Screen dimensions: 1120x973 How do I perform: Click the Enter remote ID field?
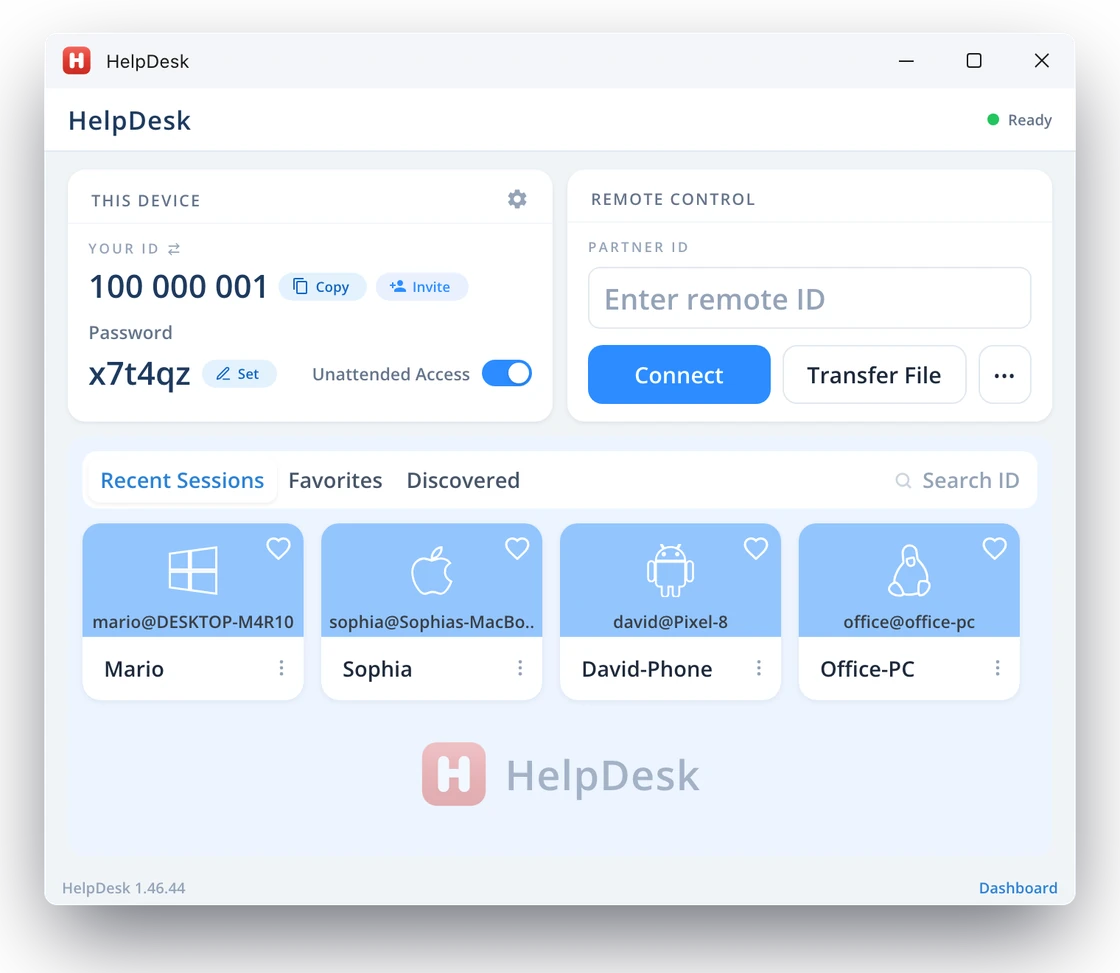coord(809,299)
